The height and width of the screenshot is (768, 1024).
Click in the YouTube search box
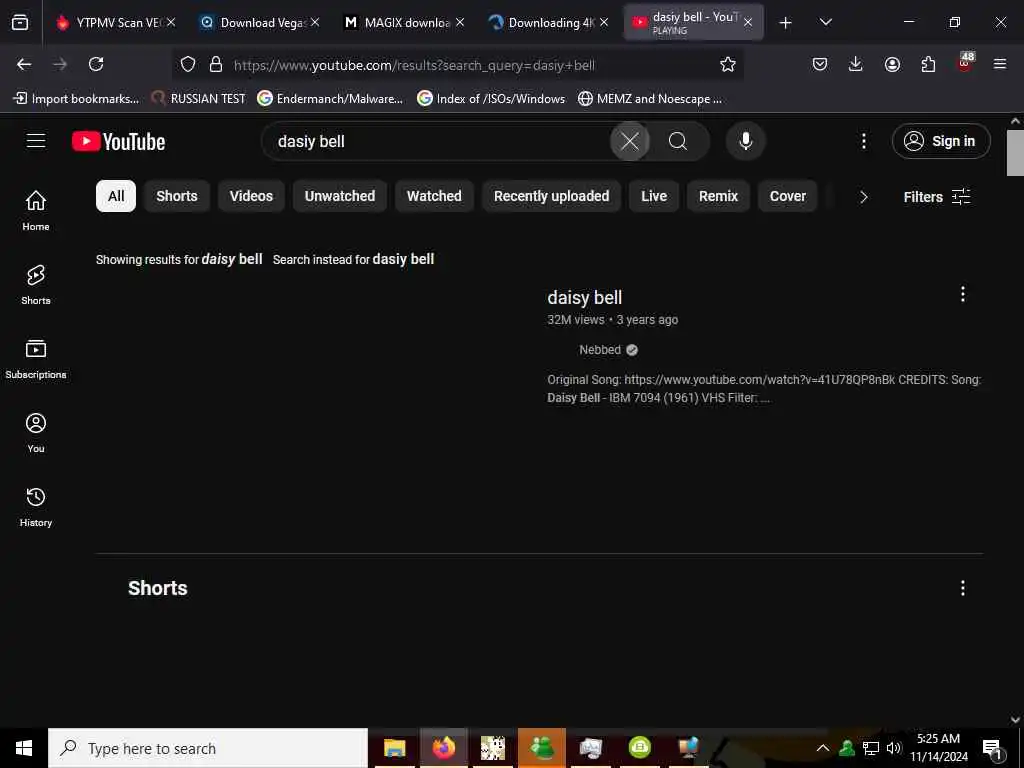tap(438, 141)
